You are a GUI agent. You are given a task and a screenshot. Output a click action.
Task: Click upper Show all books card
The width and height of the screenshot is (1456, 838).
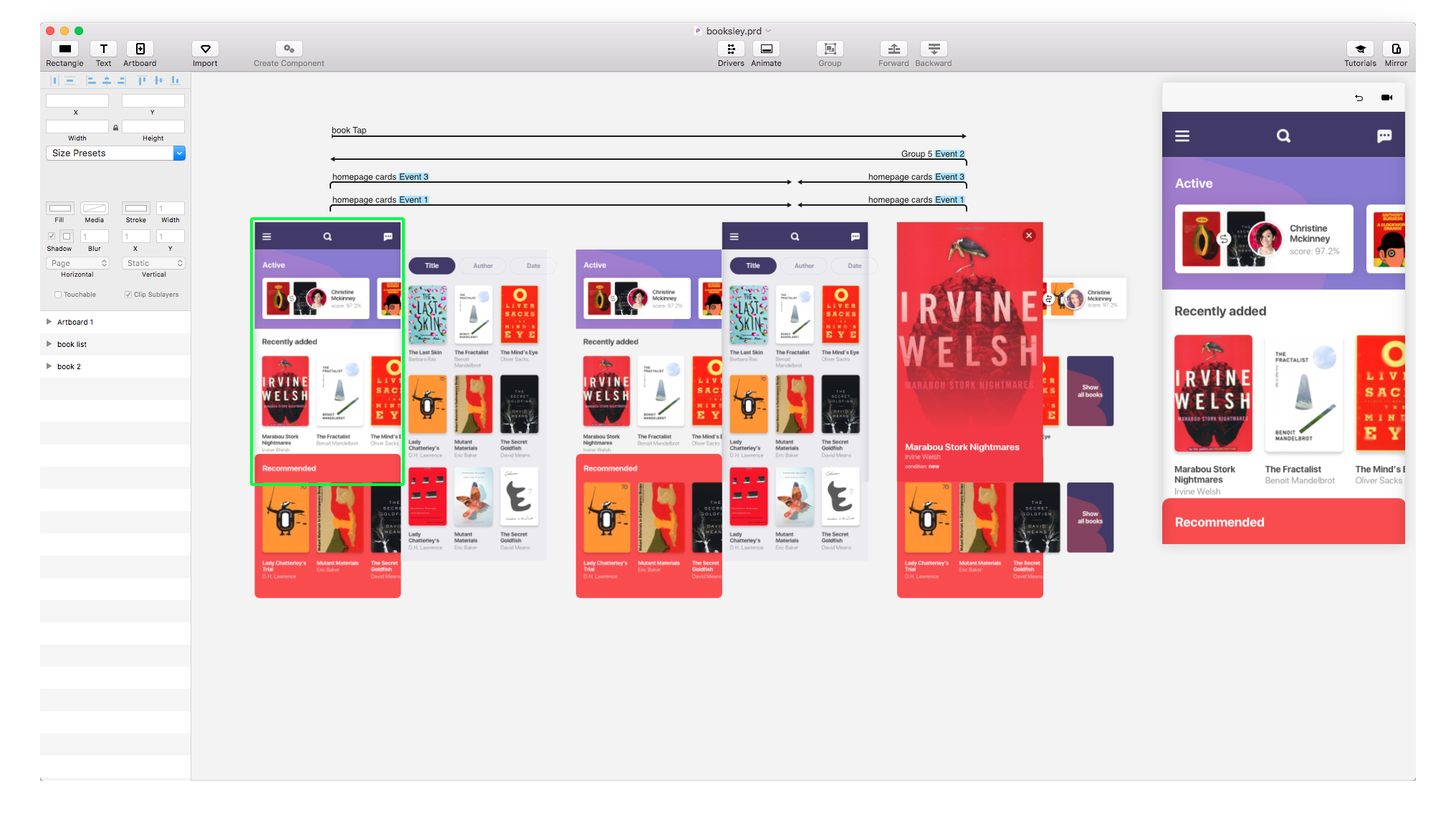tap(1090, 391)
